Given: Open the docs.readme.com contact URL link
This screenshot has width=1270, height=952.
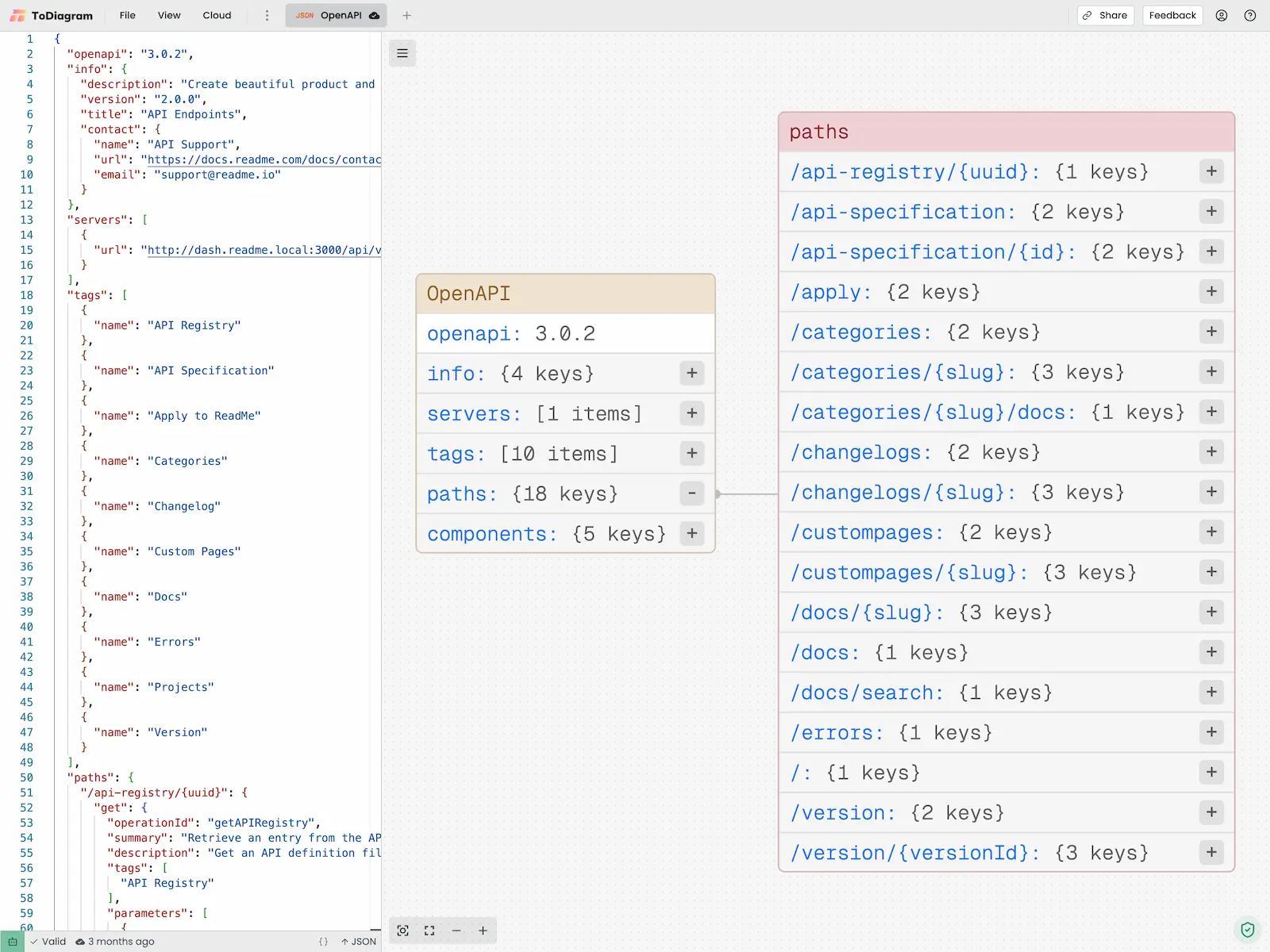Looking at the screenshot, I should tap(264, 159).
